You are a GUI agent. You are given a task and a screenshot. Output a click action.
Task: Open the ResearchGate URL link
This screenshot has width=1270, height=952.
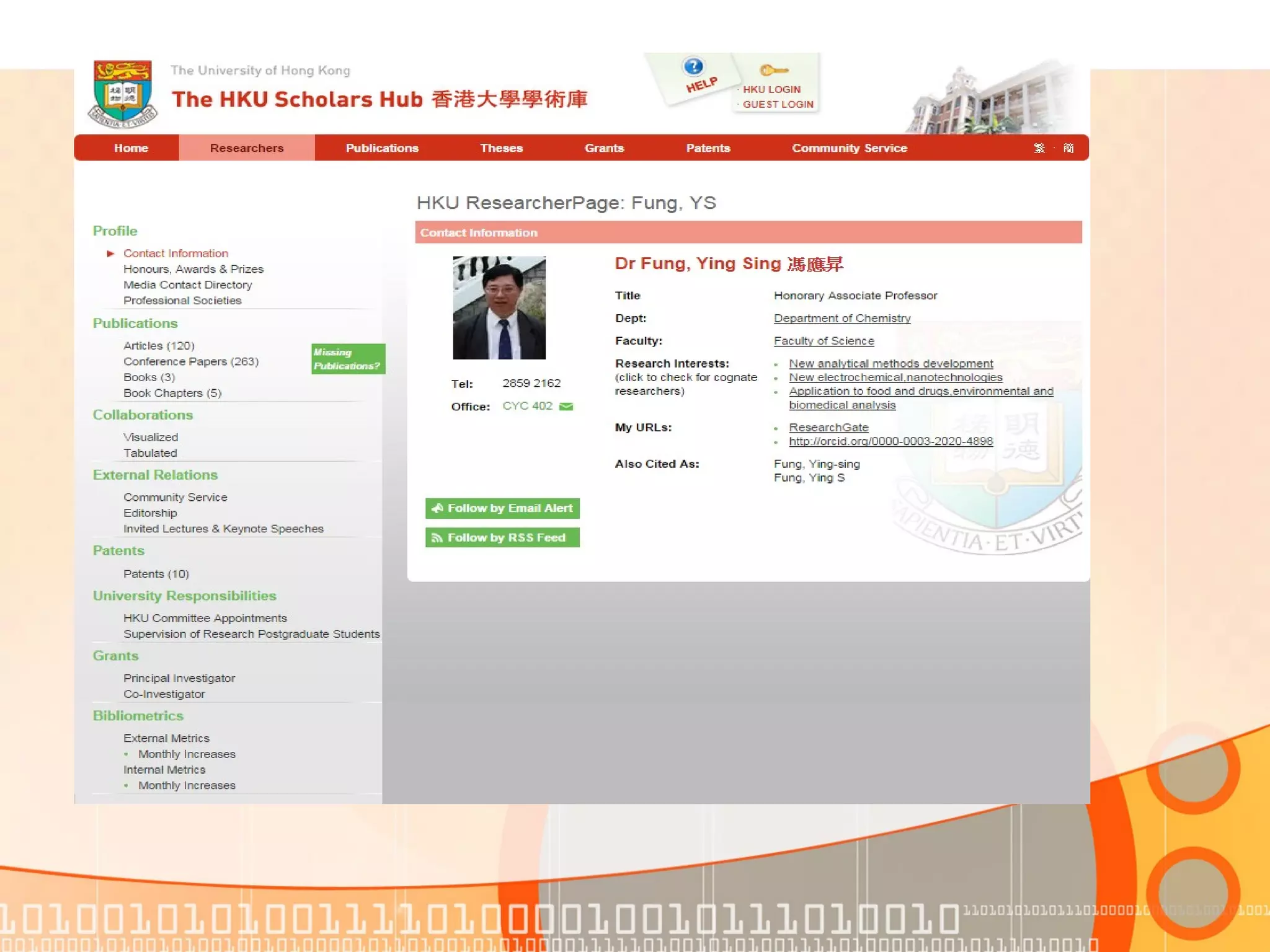pyautogui.click(x=828, y=428)
